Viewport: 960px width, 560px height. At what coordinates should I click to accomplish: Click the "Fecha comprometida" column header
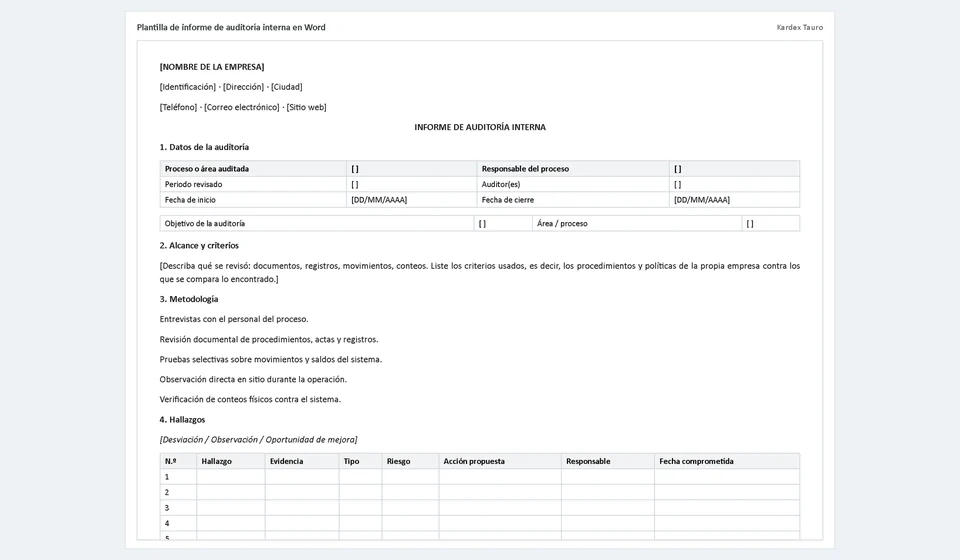[x=727, y=461]
